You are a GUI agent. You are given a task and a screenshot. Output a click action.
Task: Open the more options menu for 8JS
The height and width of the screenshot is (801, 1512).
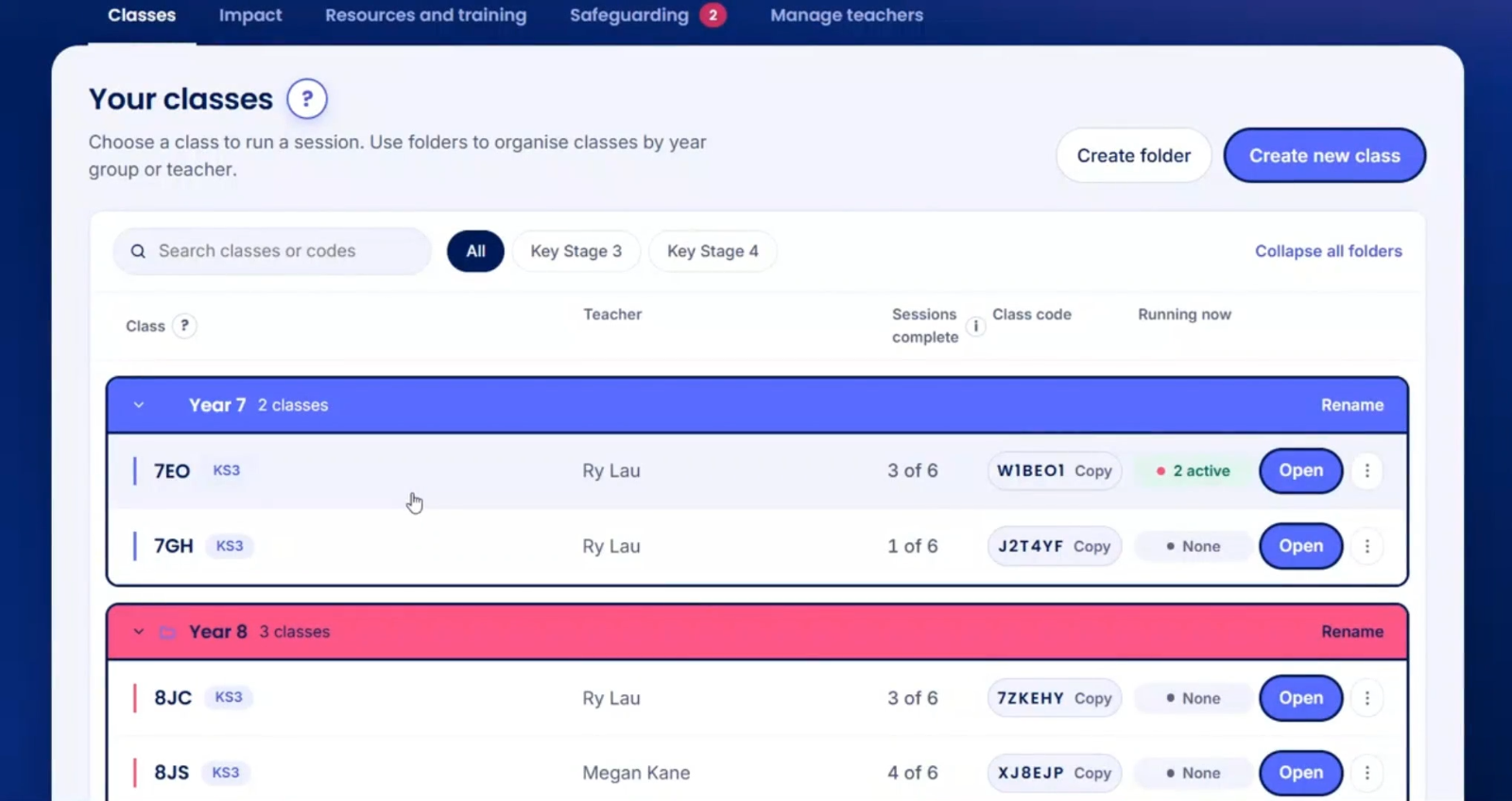click(1366, 773)
